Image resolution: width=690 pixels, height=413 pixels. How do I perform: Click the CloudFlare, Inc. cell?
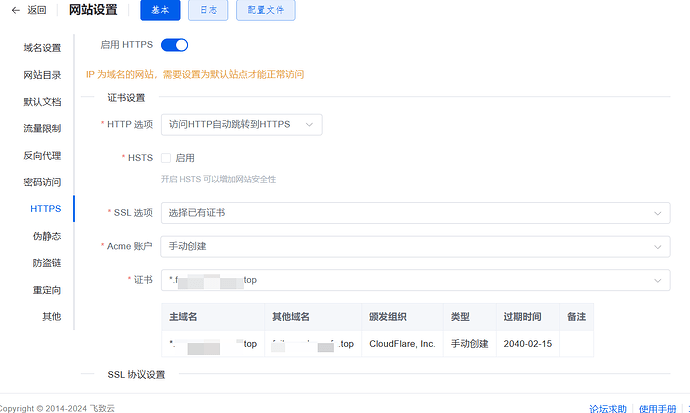(402, 344)
